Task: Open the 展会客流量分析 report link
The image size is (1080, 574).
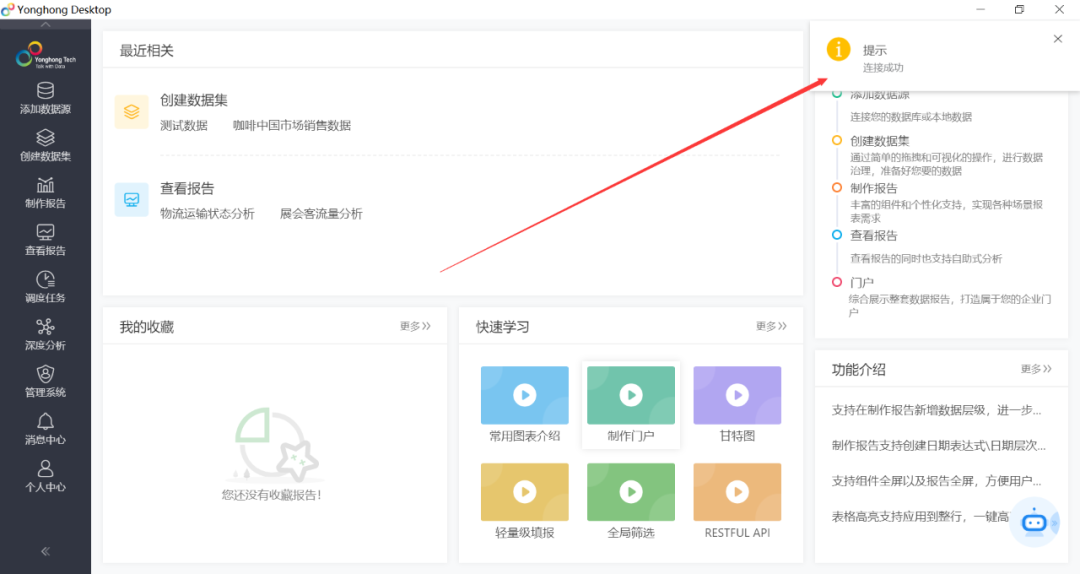Action: point(321,214)
